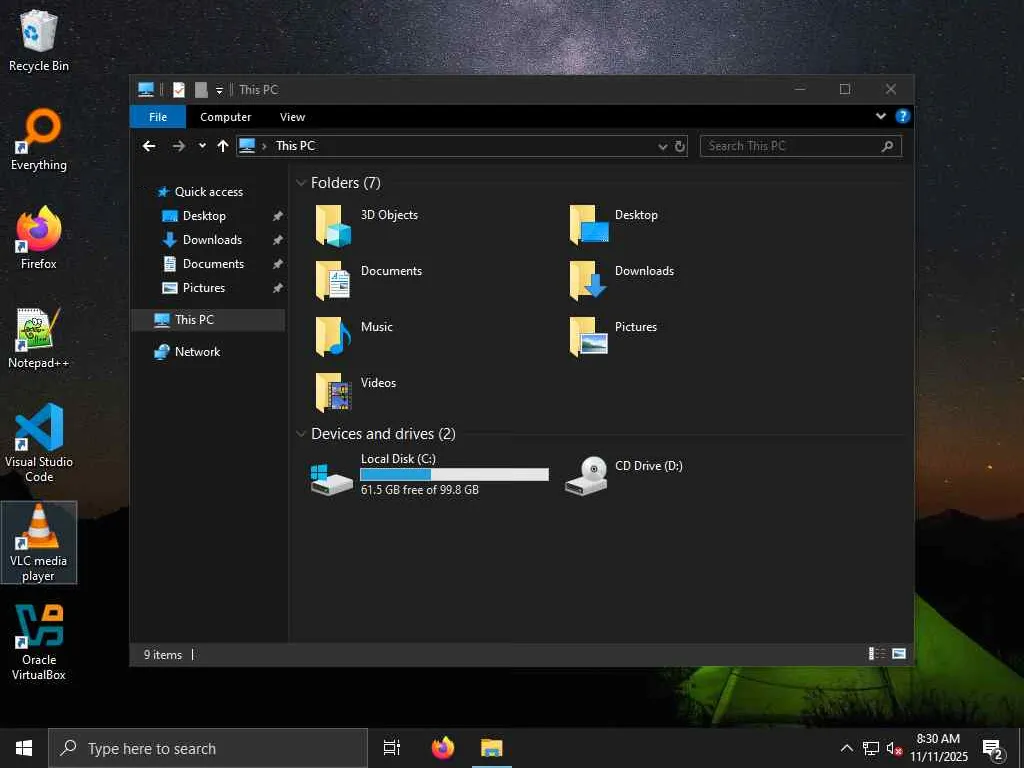
Task: Open the address bar history dropdown
Action: [x=663, y=146]
